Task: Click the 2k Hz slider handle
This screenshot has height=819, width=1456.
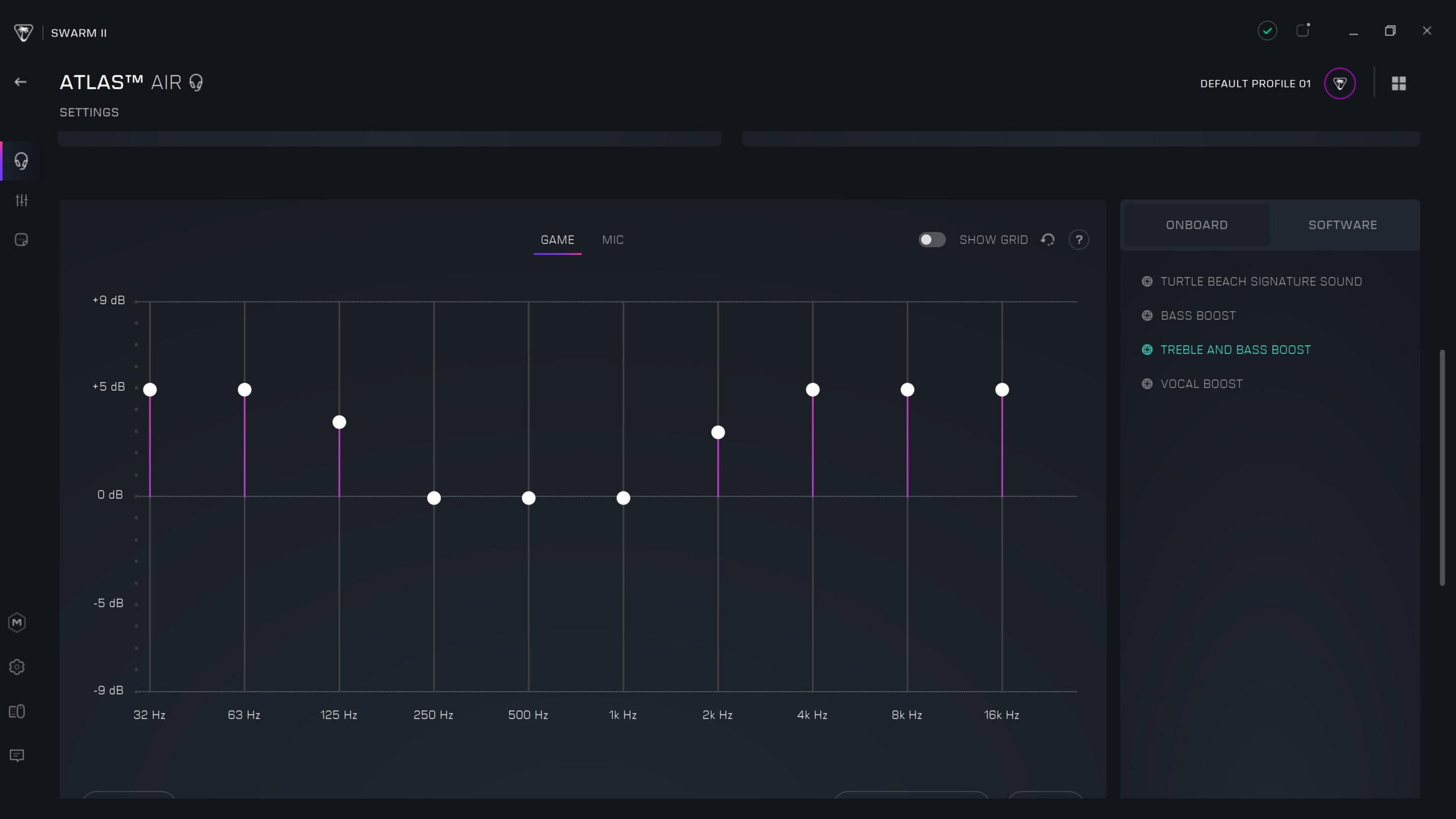Action: click(x=718, y=432)
